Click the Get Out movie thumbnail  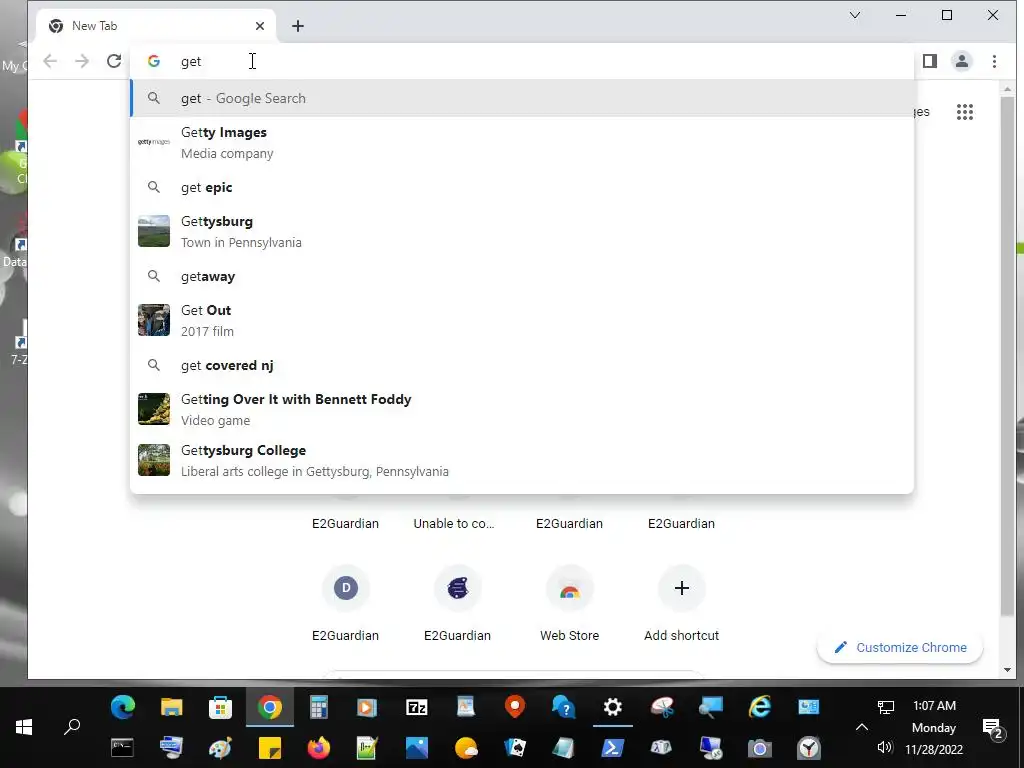(x=154, y=320)
